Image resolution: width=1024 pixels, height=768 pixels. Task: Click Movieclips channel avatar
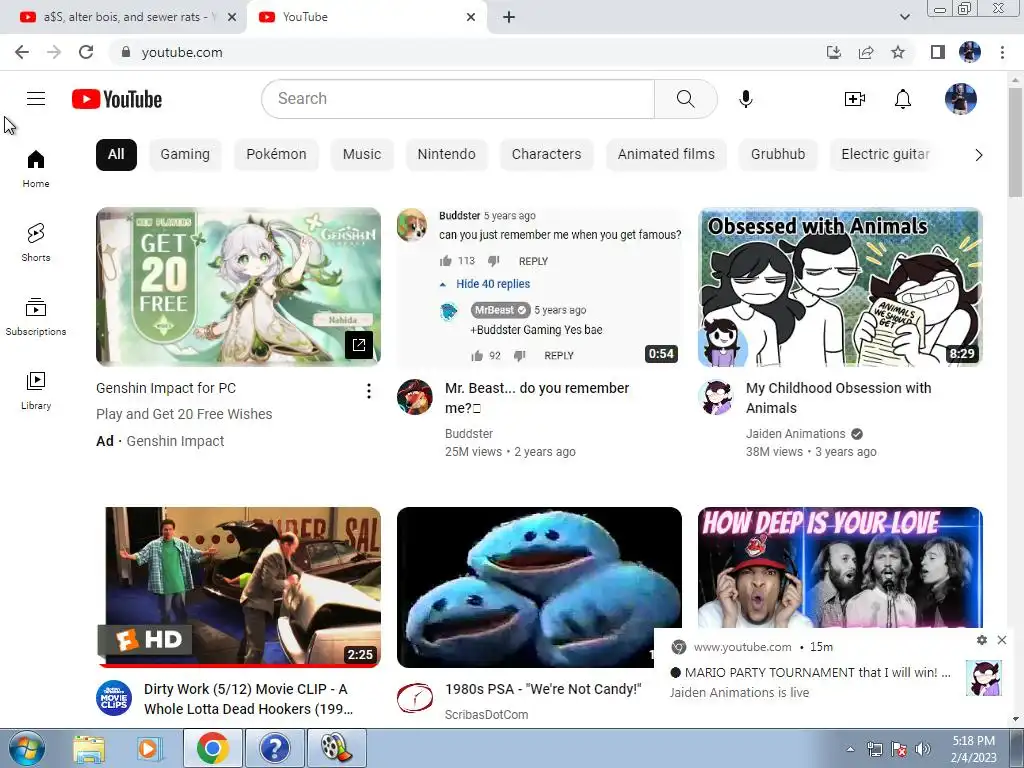coord(114,698)
